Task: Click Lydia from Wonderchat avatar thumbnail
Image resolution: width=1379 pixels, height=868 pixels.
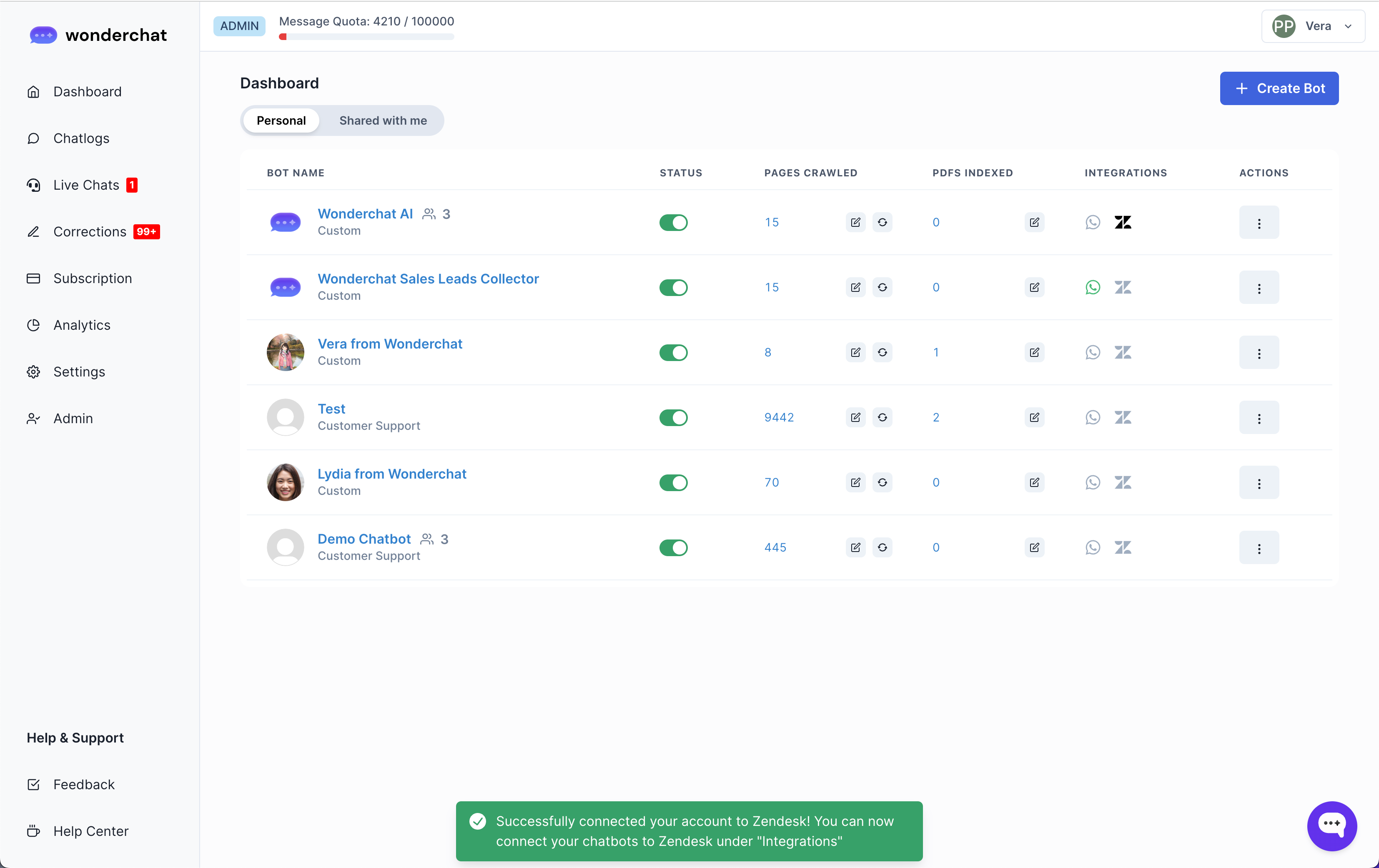Action: tap(285, 482)
